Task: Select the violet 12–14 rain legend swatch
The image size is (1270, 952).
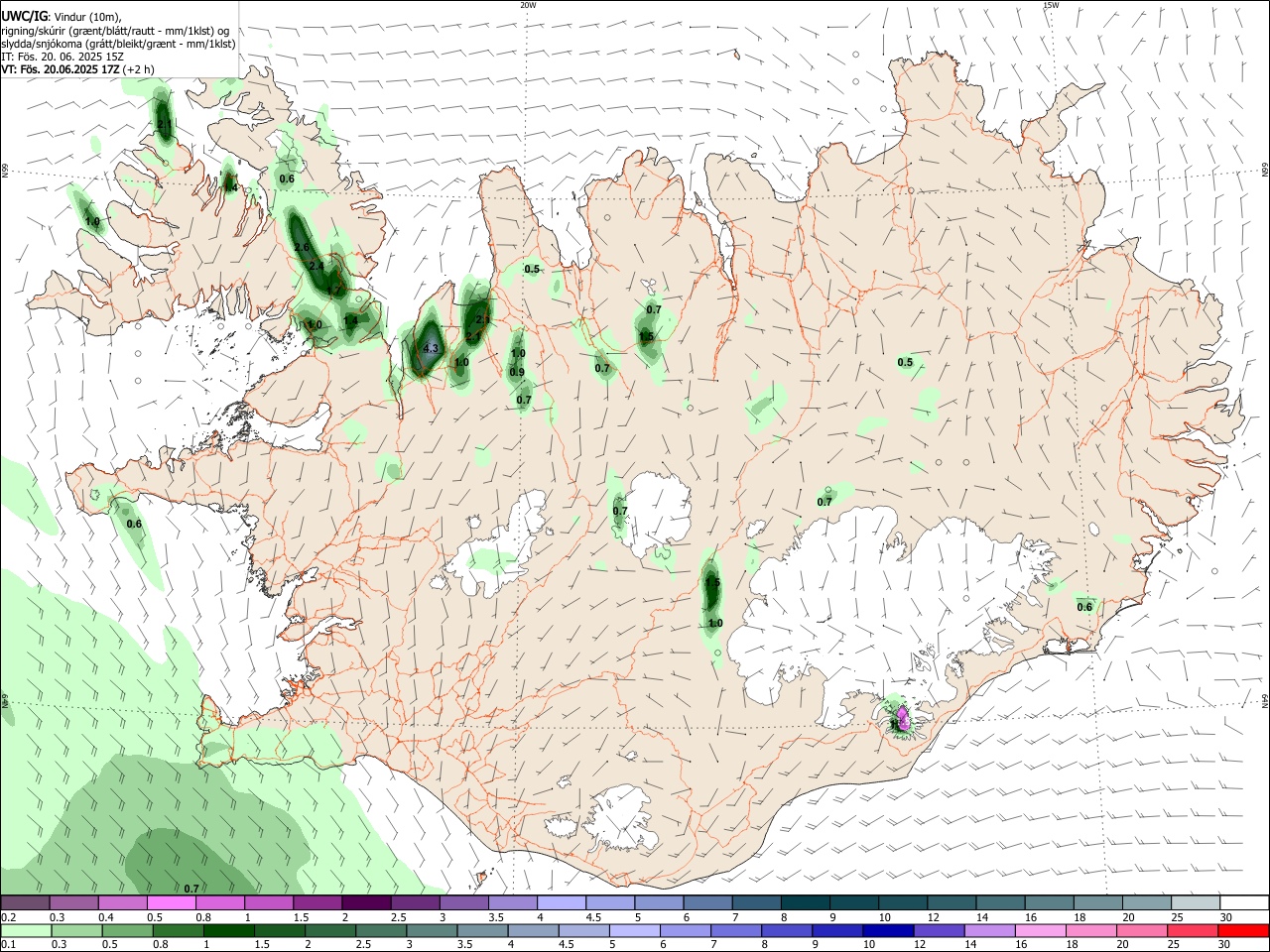Action: [939, 930]
